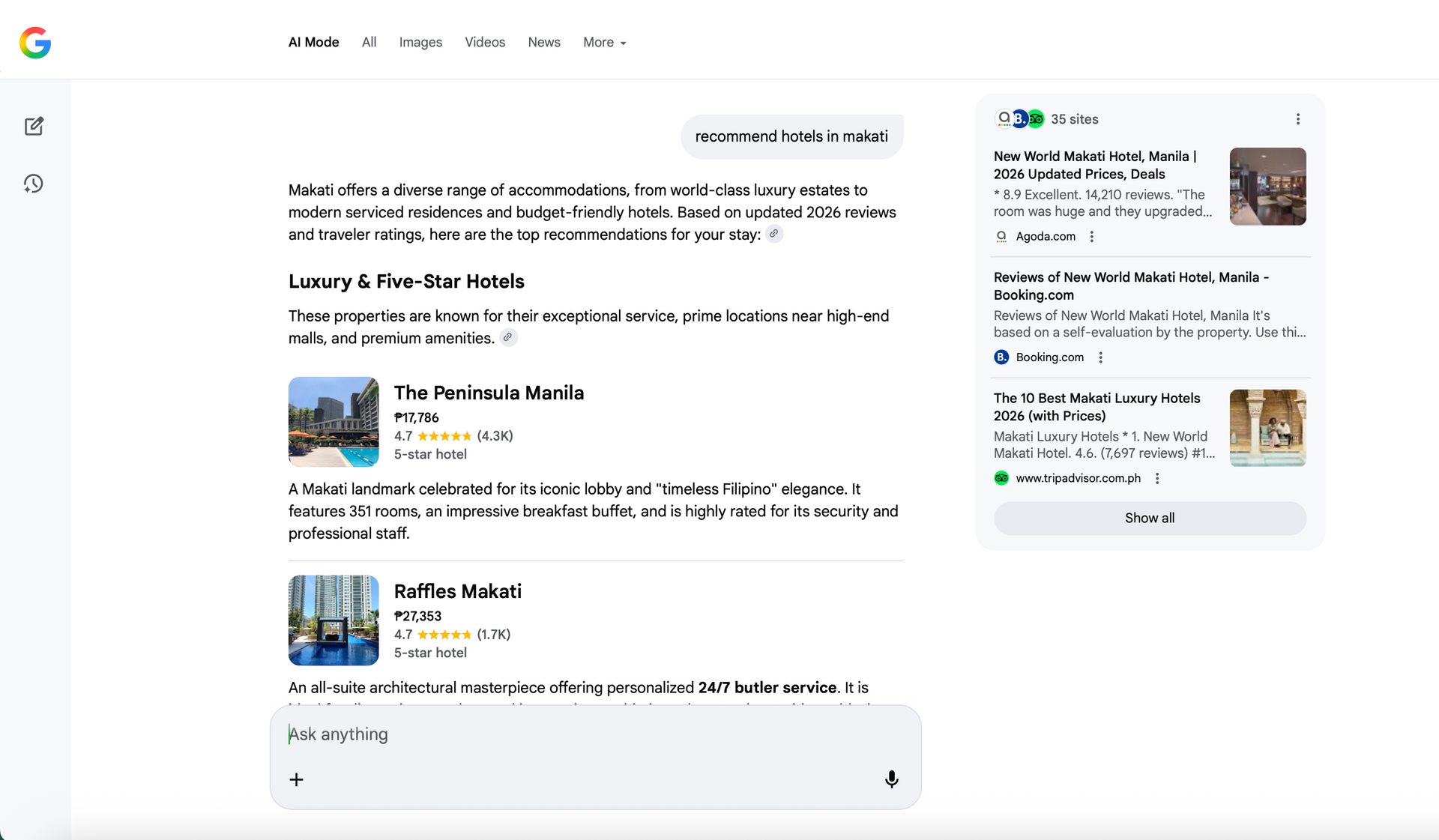This screenshot has height=840, width=1439.
Task: Open options for the Agoda.com source
Action: [1092, 237]
